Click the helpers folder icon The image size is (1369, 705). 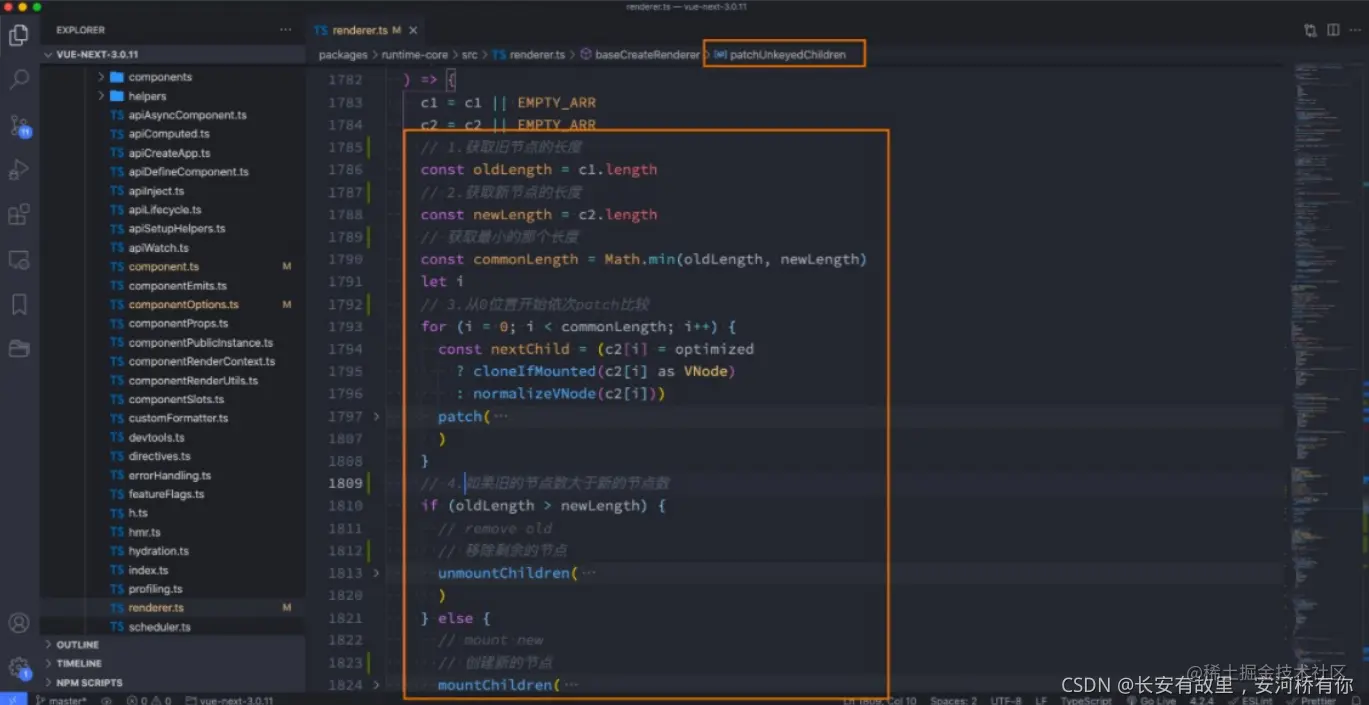tap(117, 96)
